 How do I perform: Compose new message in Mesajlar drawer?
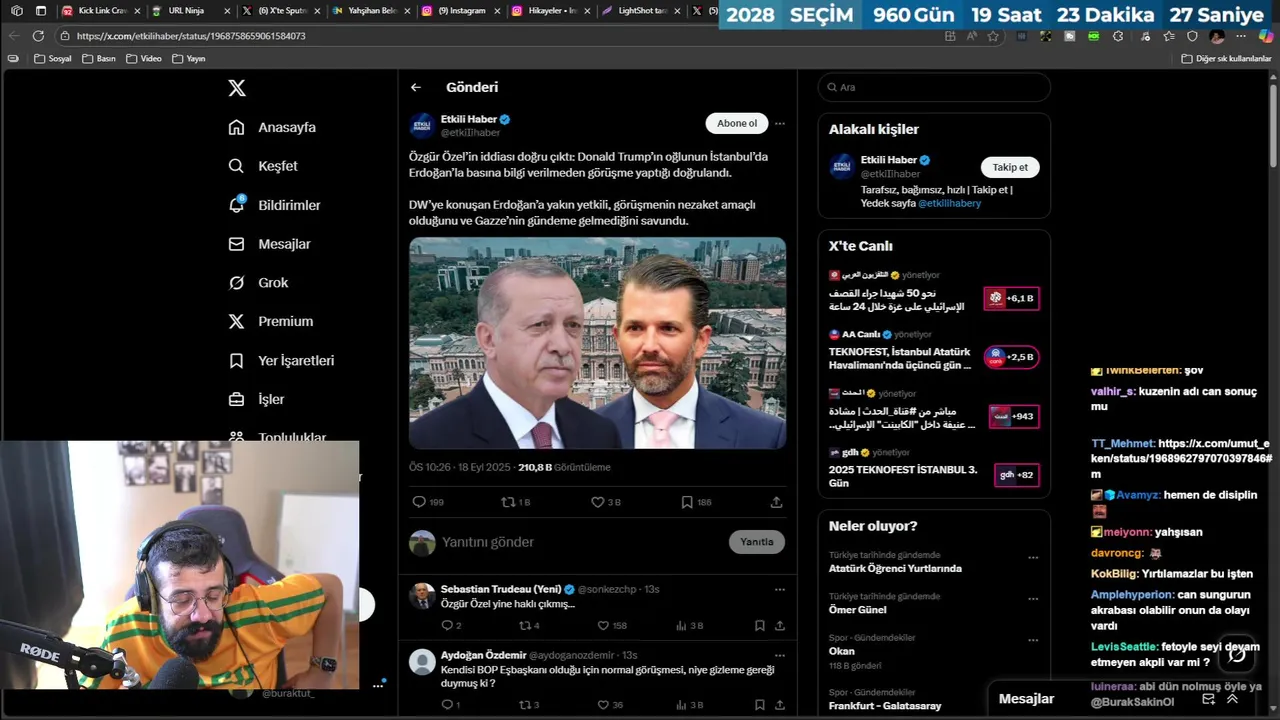tap(1208, 699)
